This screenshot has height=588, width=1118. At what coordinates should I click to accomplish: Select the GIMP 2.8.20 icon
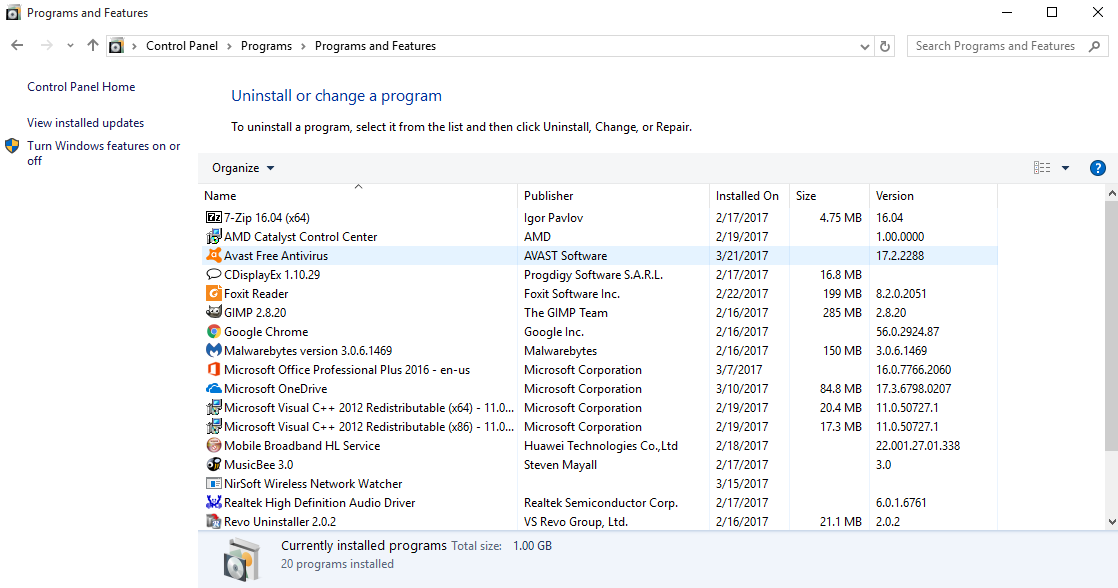(x=213, y=313)
